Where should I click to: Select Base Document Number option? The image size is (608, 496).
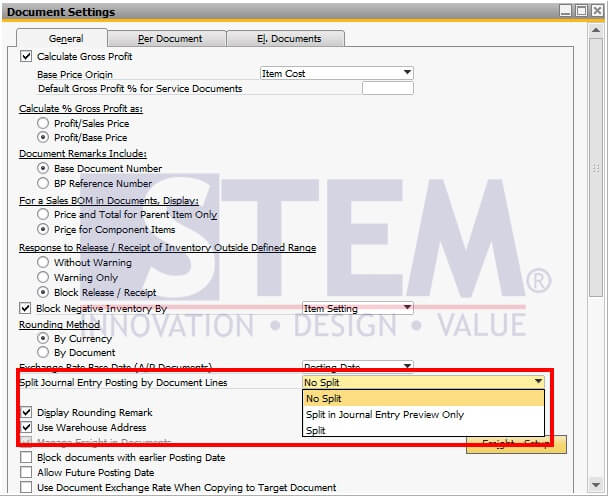[43, 168]
